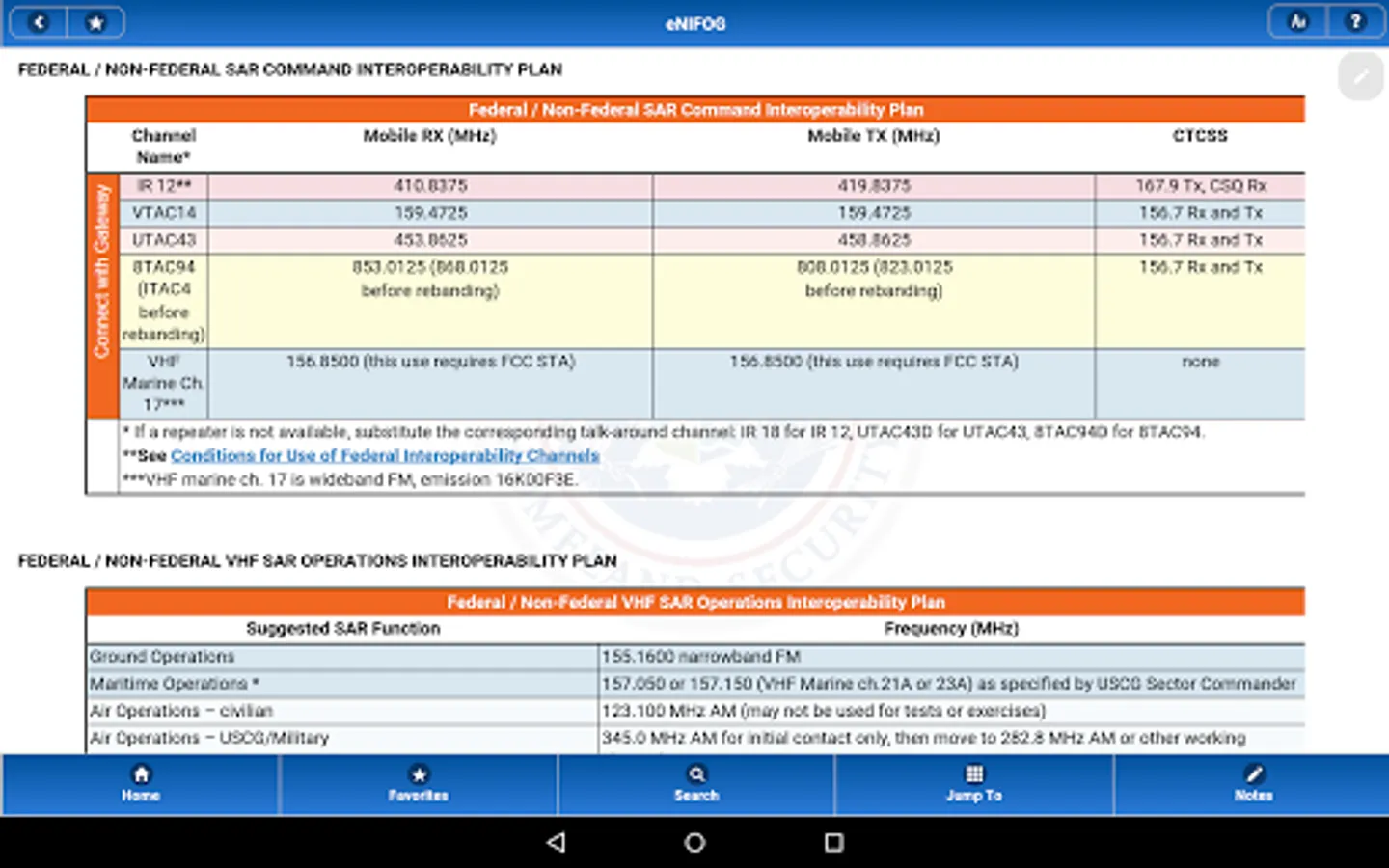This screenshot has height=868, width=1389.
Task: Click the Mobile RX (MHz) column header
Action: click(x=430, y=136)
